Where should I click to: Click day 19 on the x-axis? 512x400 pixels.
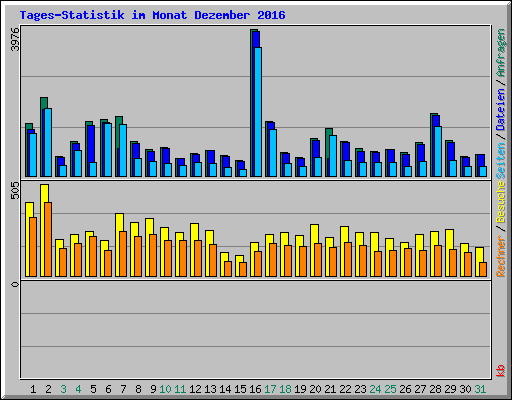coord(300,389)
